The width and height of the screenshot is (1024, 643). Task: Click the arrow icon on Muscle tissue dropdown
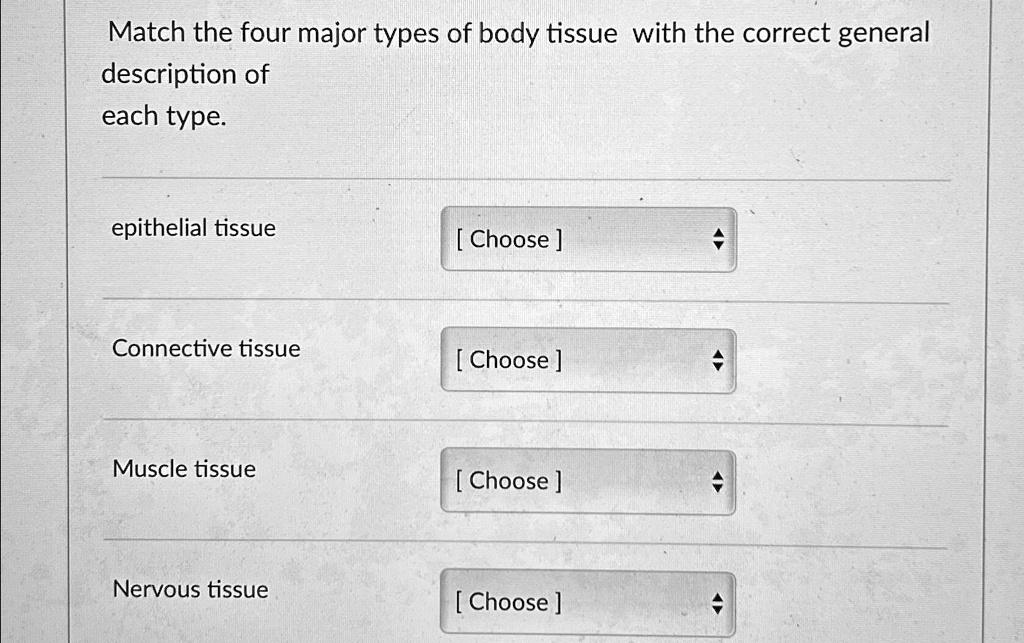tap(717, 481)
